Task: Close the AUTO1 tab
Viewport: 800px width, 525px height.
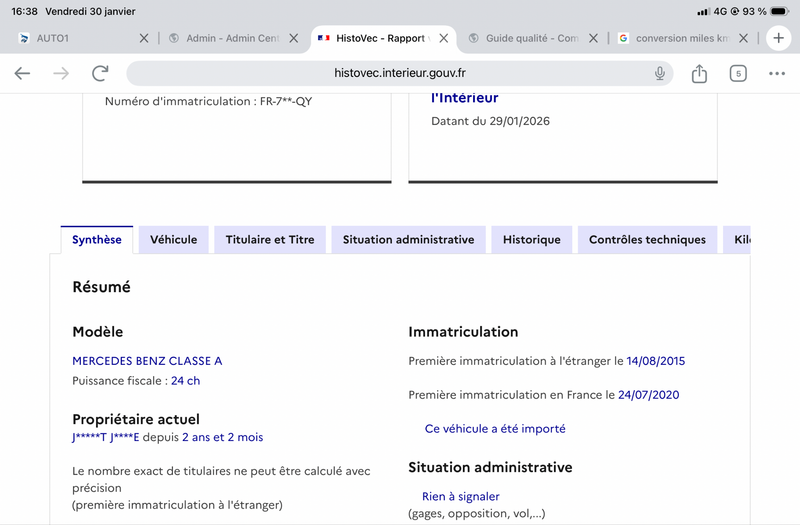Action: point(143,38)
